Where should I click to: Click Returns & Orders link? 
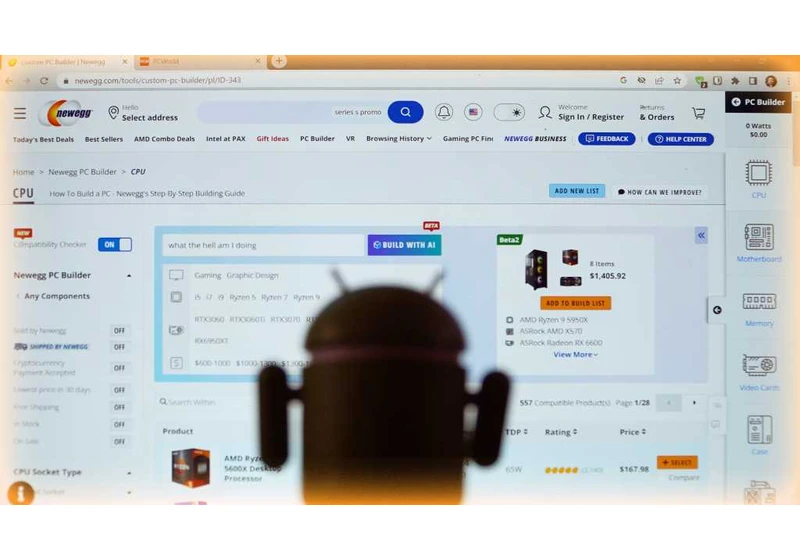point(657,113)
